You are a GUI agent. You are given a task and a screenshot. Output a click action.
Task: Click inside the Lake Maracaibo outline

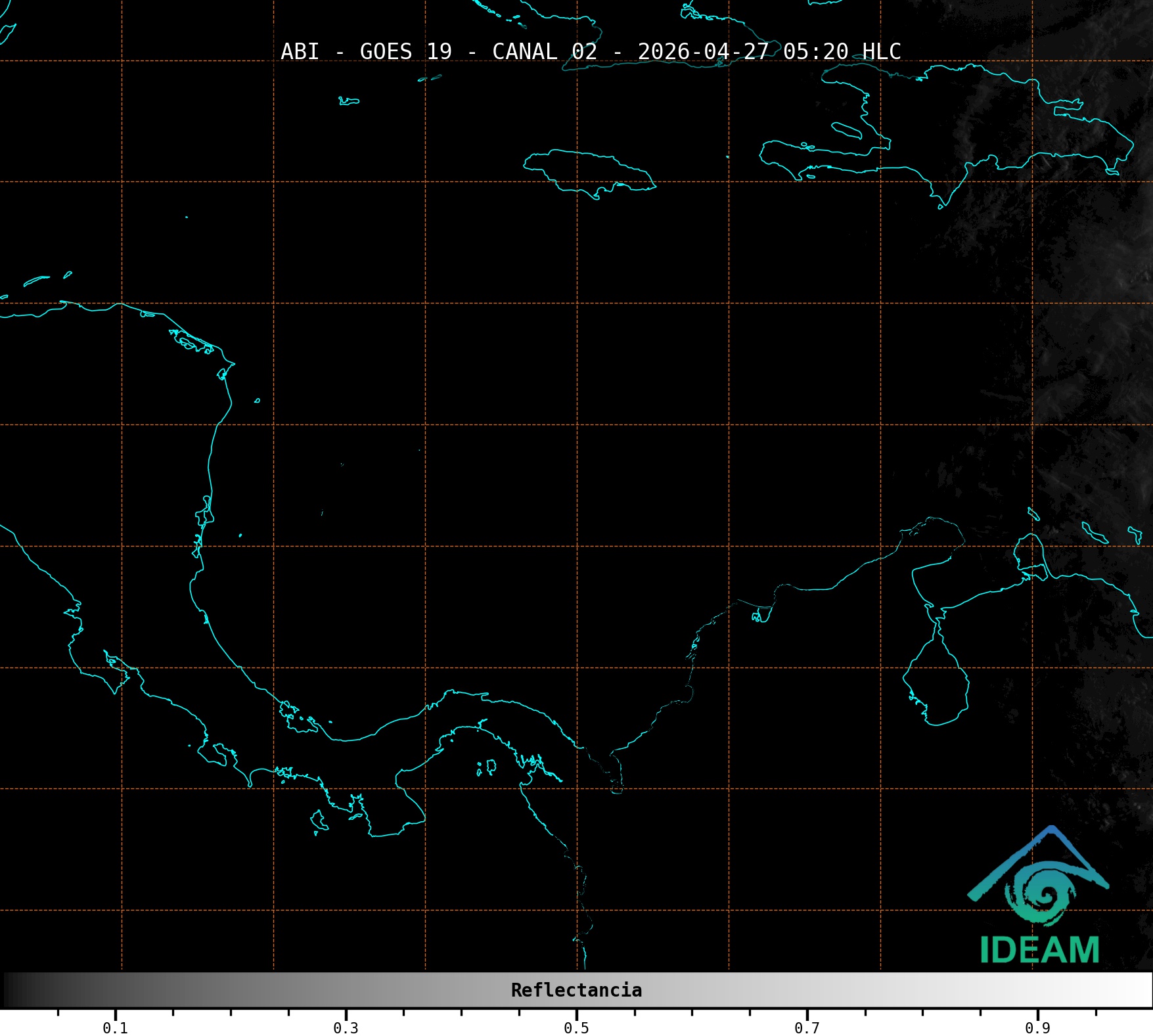coord(936,683)
